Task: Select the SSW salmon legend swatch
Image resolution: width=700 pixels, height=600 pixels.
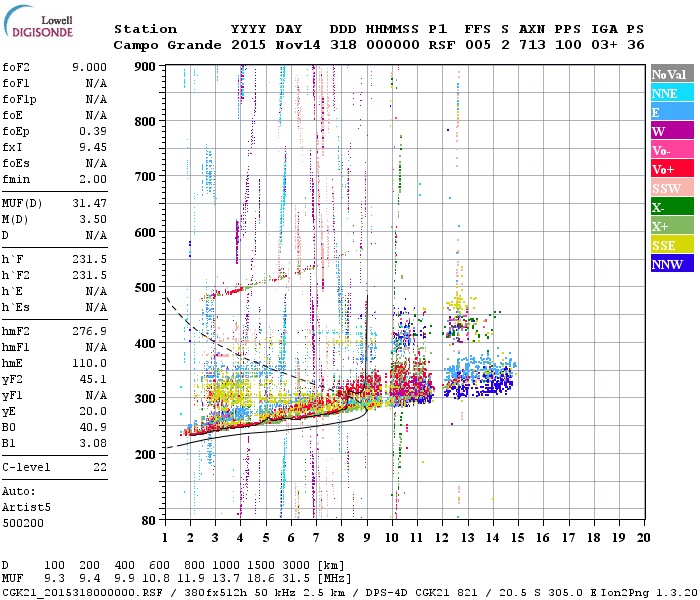Action: tap(672, 188)
